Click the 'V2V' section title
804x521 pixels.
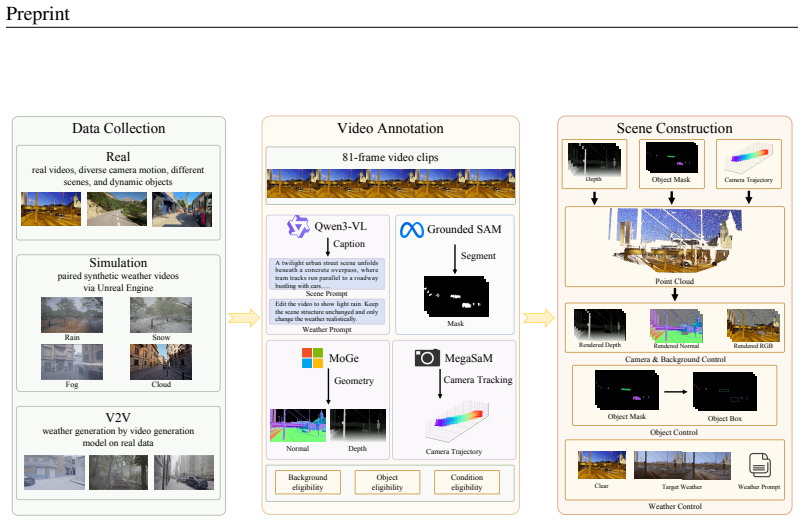click(118, 417)
